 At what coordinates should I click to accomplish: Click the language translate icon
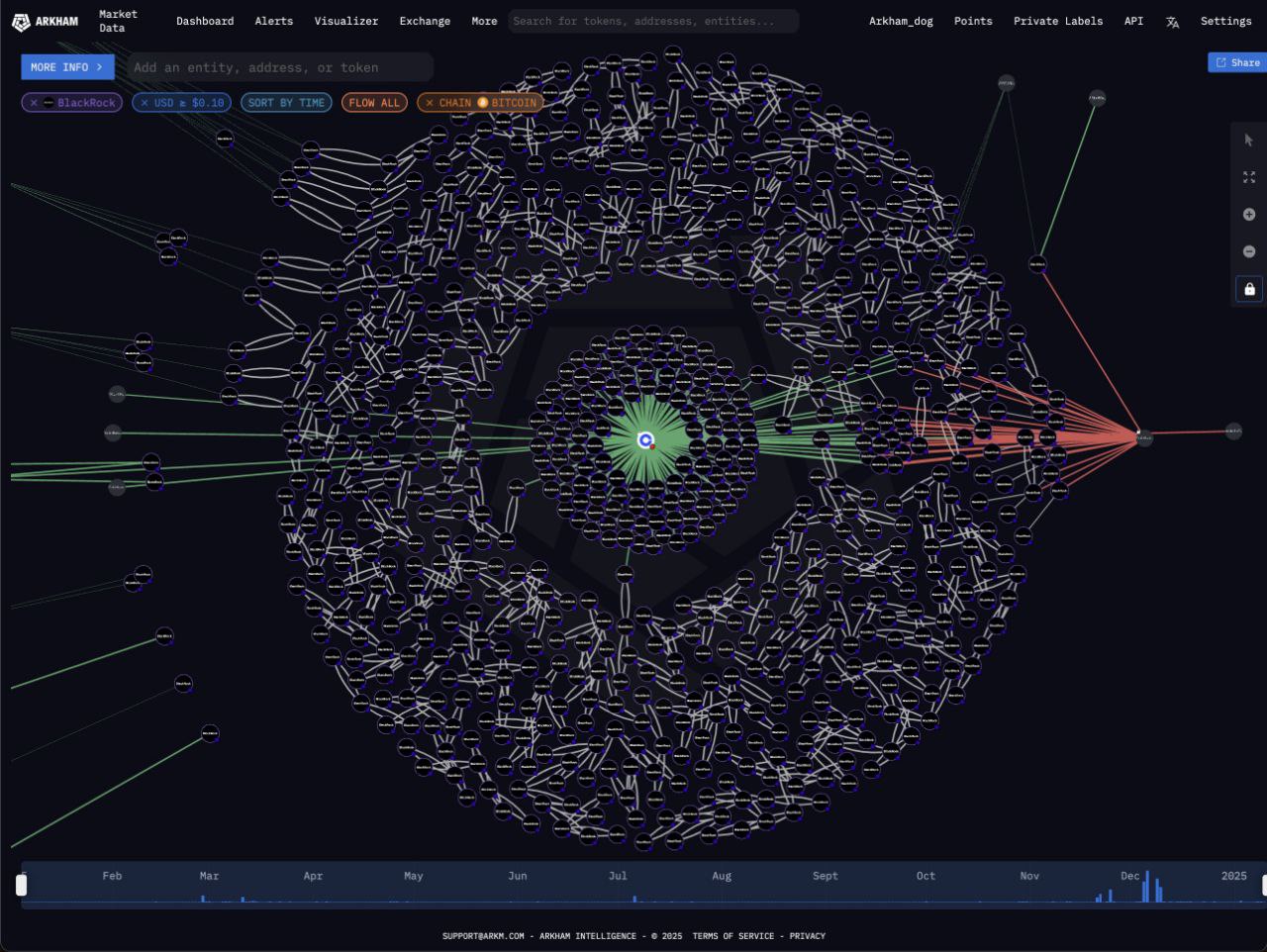point(1172,22)
